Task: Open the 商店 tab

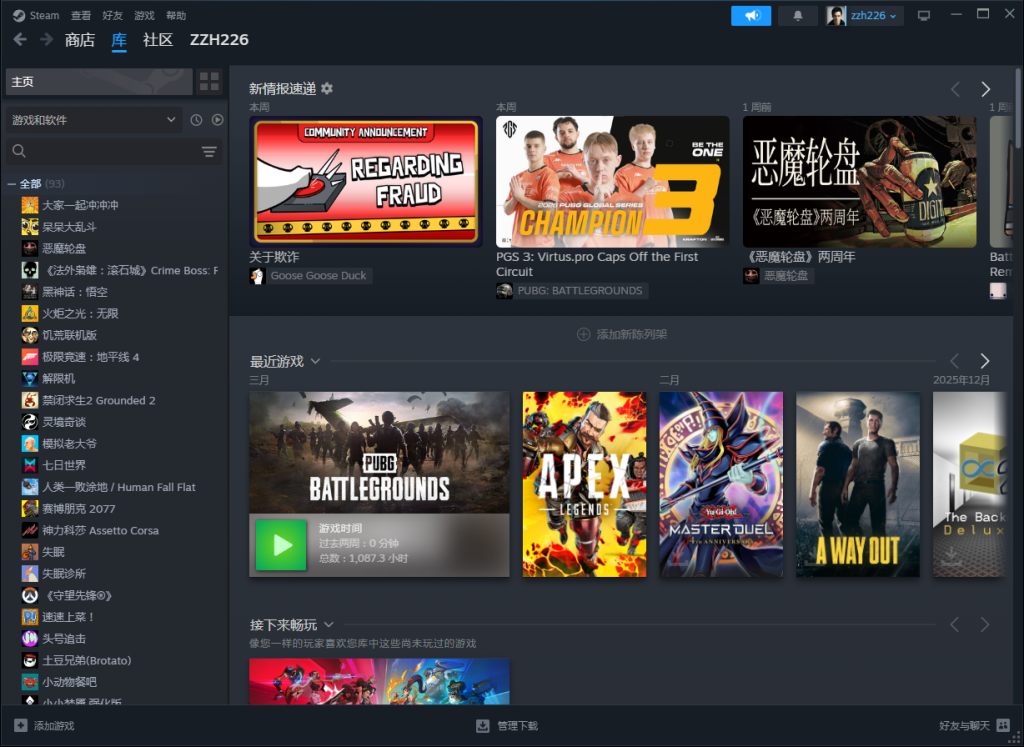Action: pos(79,40)
